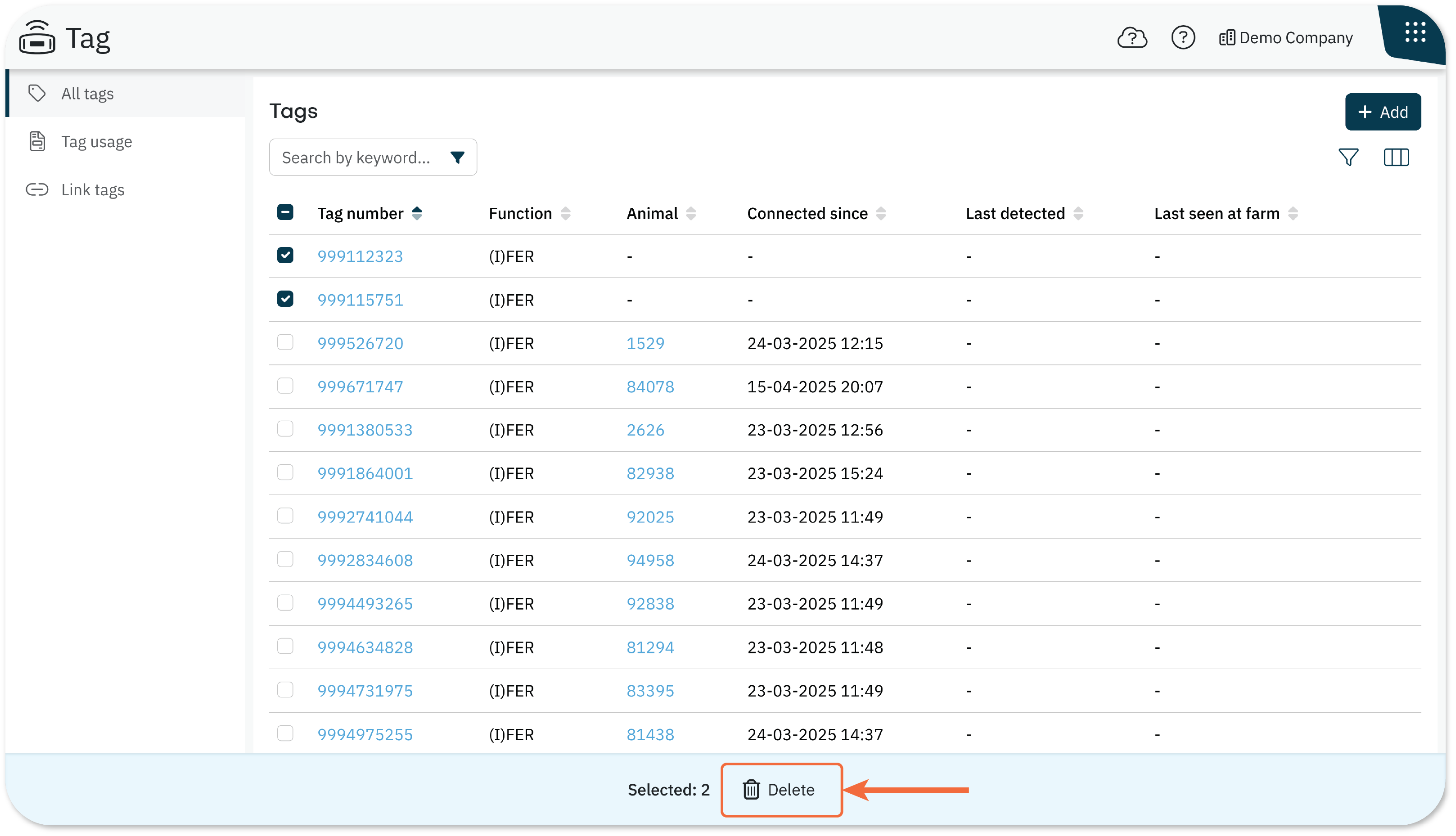Open animal 94958 link
The width and height of the screenshot is (1456, 836).
[x=649, y=560]
